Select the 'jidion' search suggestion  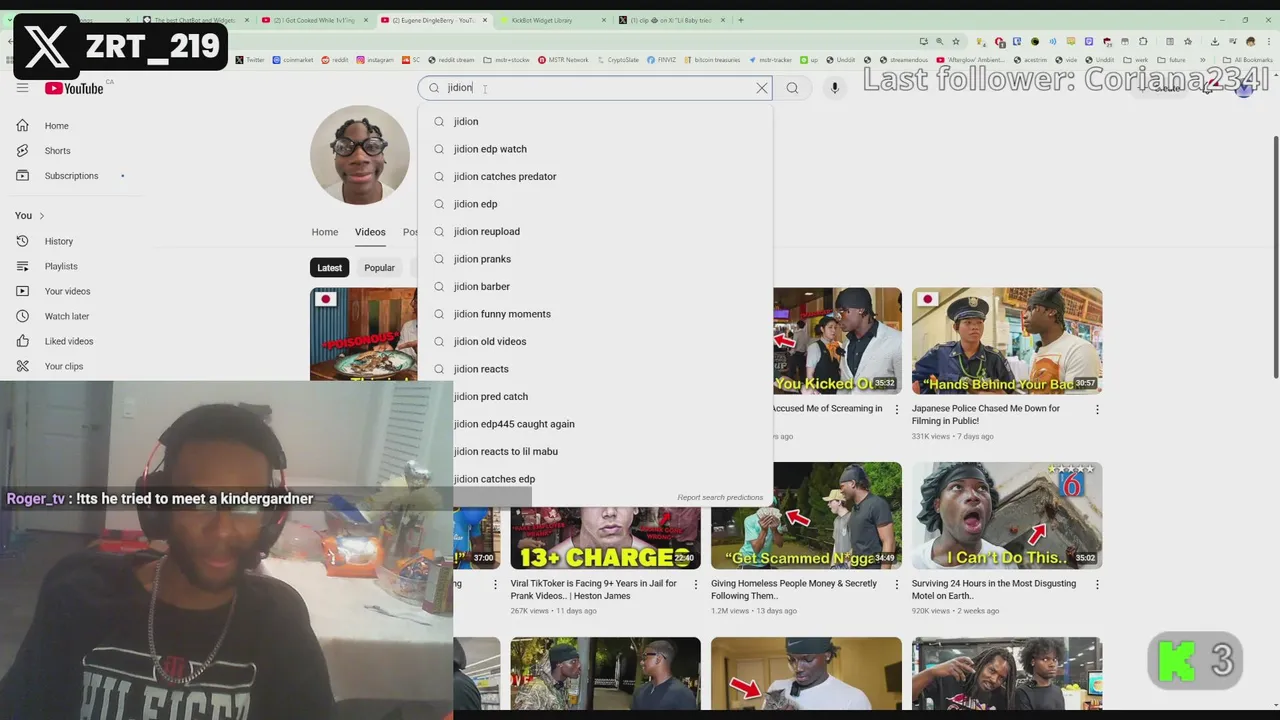[x=595, y=121]
